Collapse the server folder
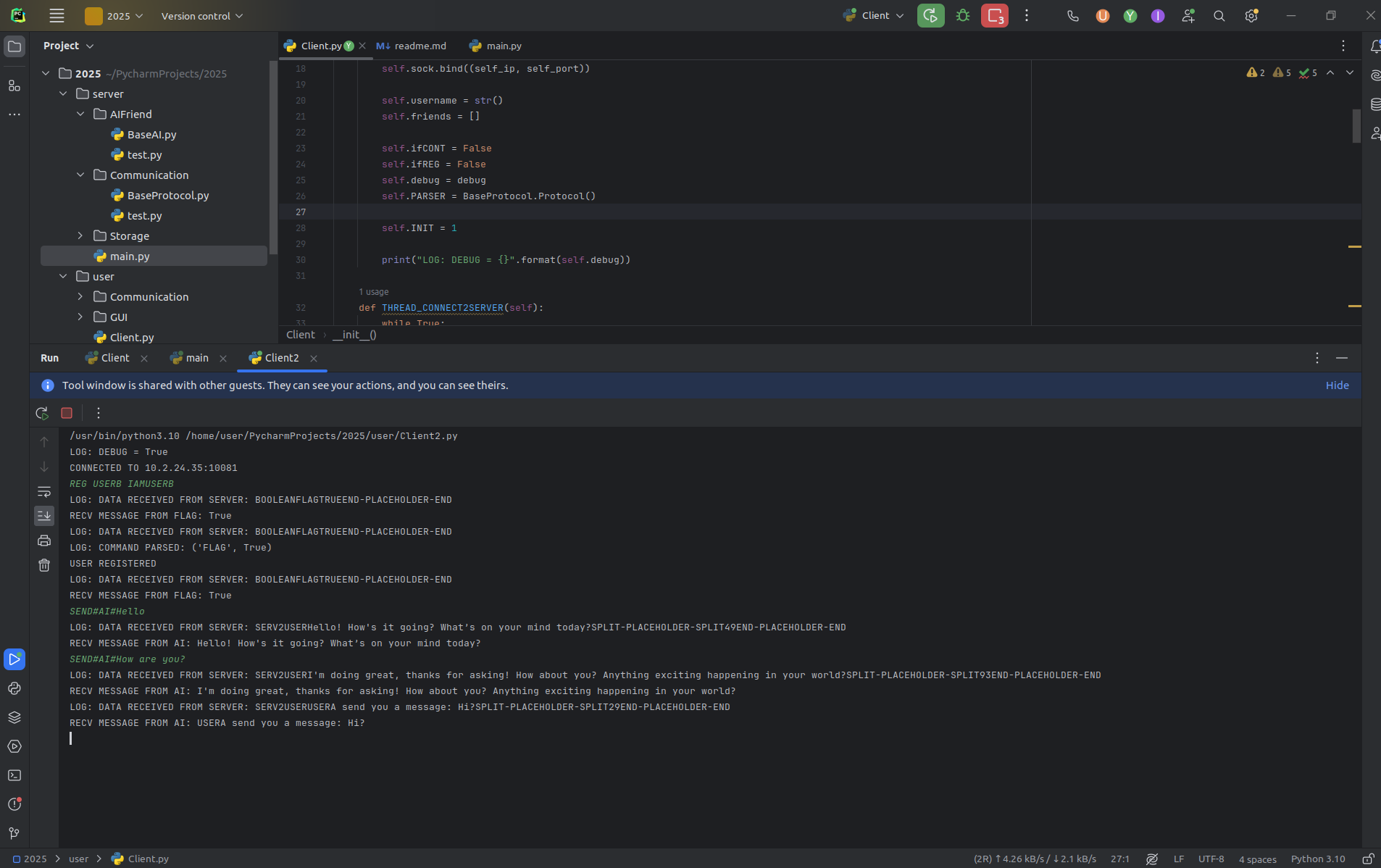Screen dimensions: 1381x868 pos(63,94)
